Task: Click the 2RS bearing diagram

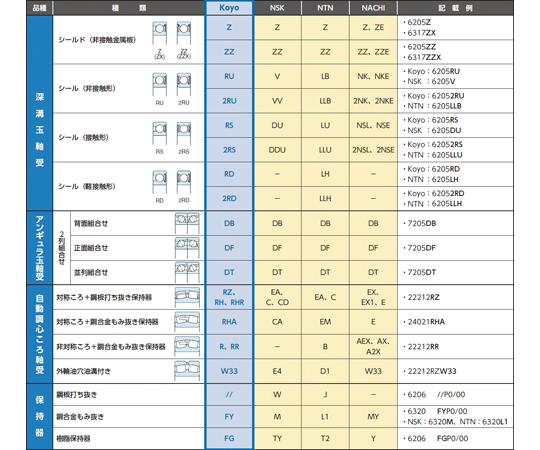Action: click(x=184, y=133)
